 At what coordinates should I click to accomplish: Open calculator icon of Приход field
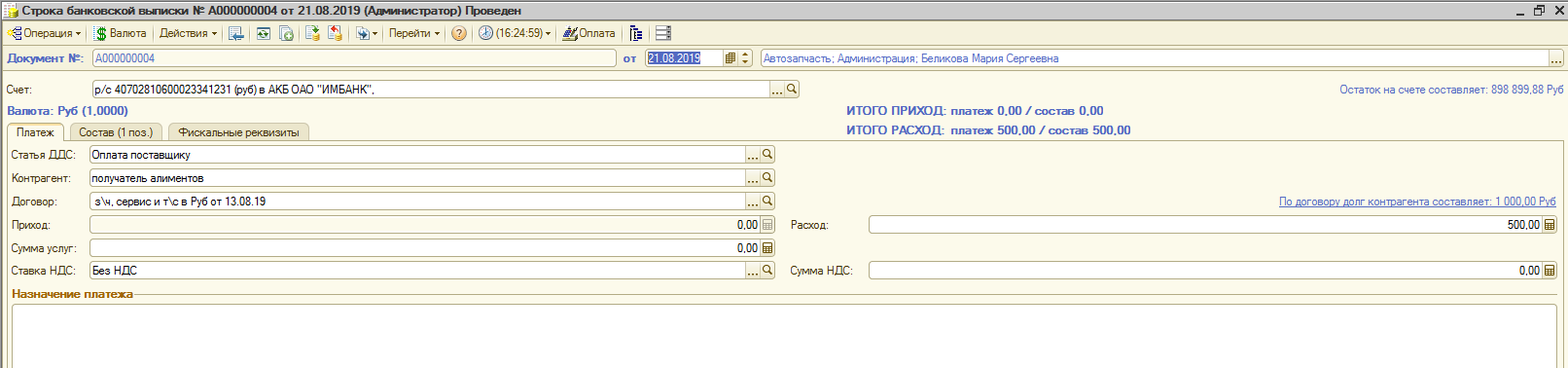(767, 225)
